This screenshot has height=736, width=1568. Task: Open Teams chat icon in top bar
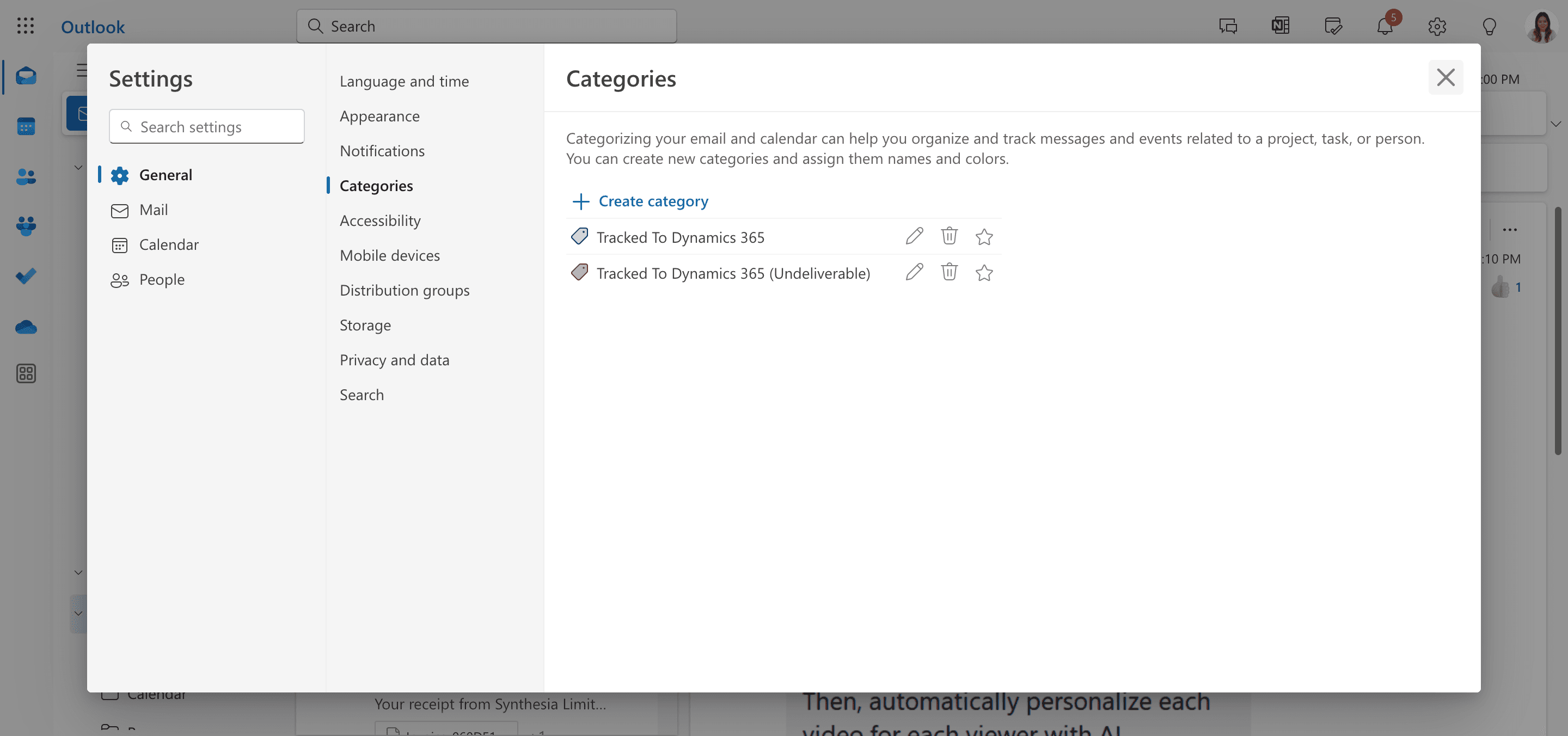[x=1228, y=26]
